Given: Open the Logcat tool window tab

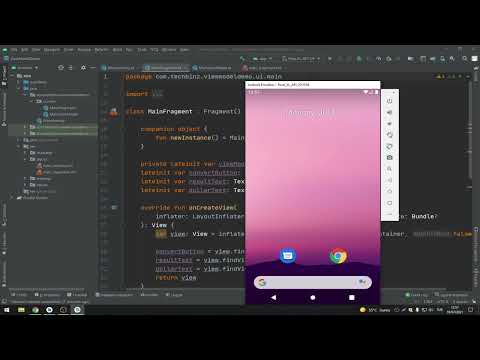Looking at the screenshot, I should click(174, 295).
